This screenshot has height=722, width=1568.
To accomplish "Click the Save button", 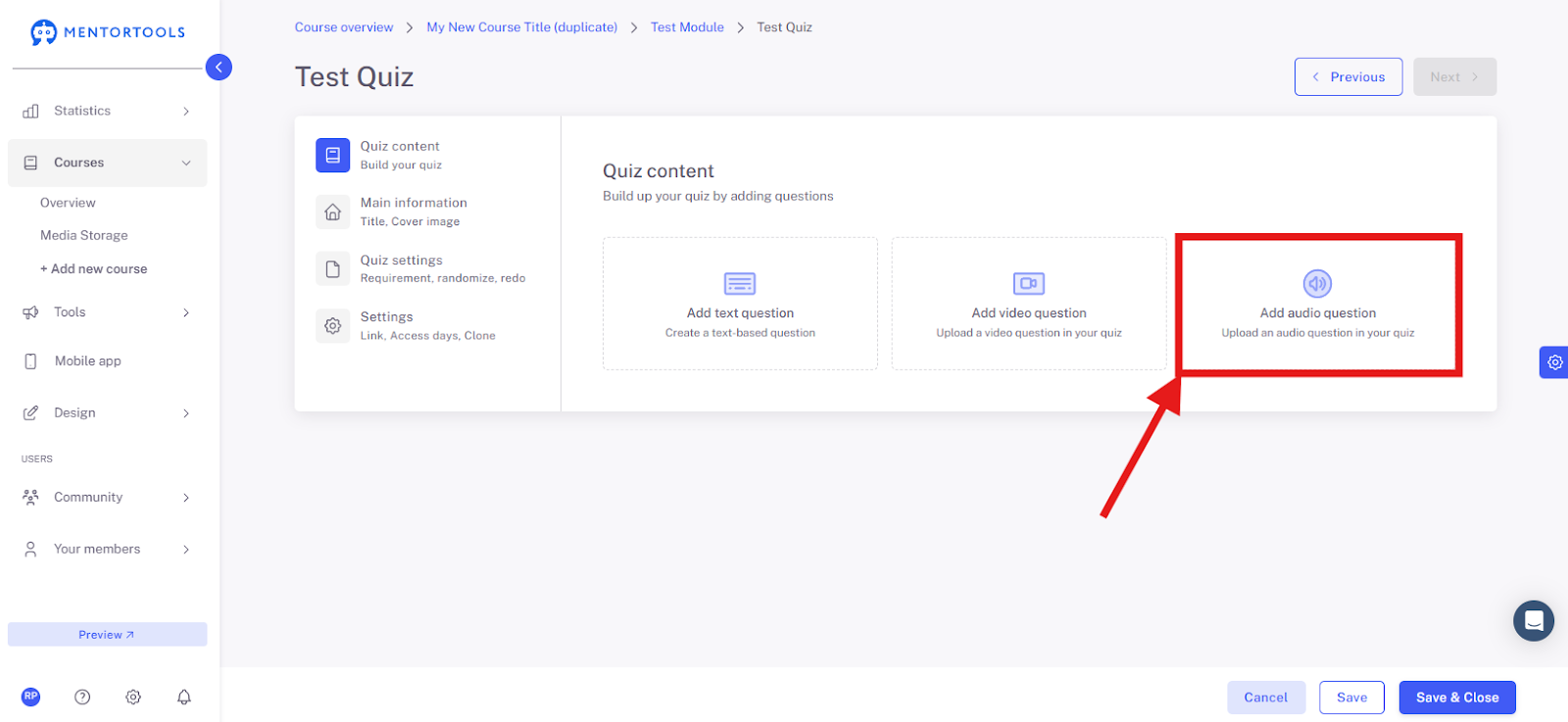I will click(1351, 698).
